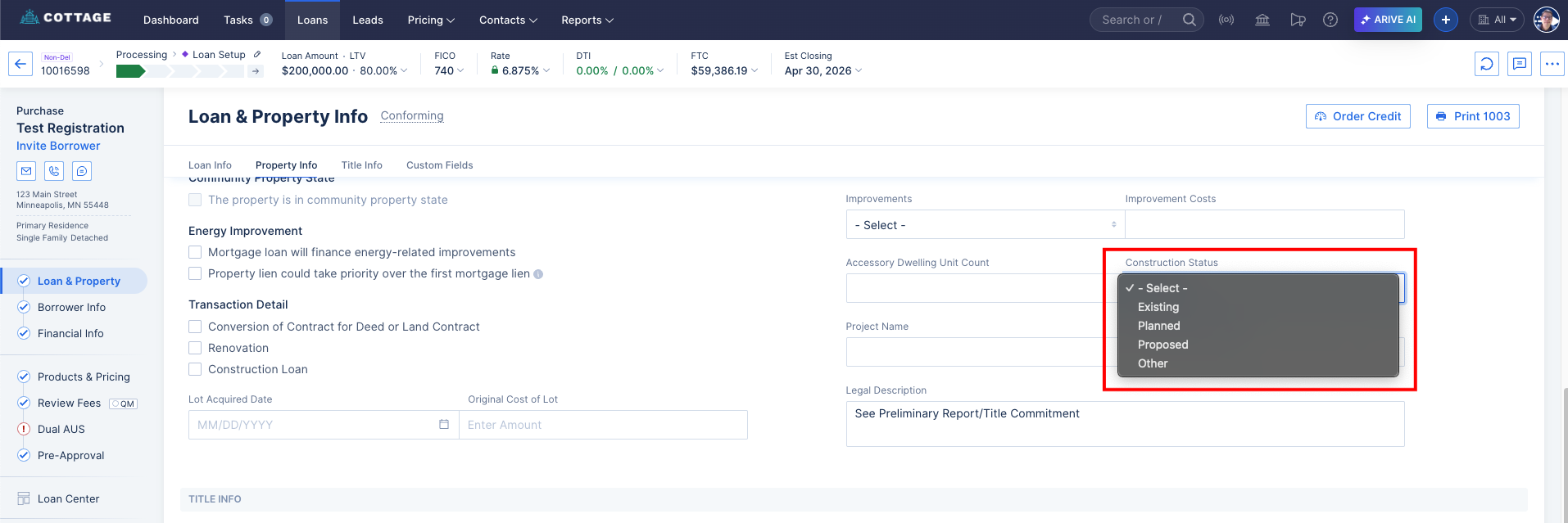Click the call borrower phone icon

coord(54,171)
